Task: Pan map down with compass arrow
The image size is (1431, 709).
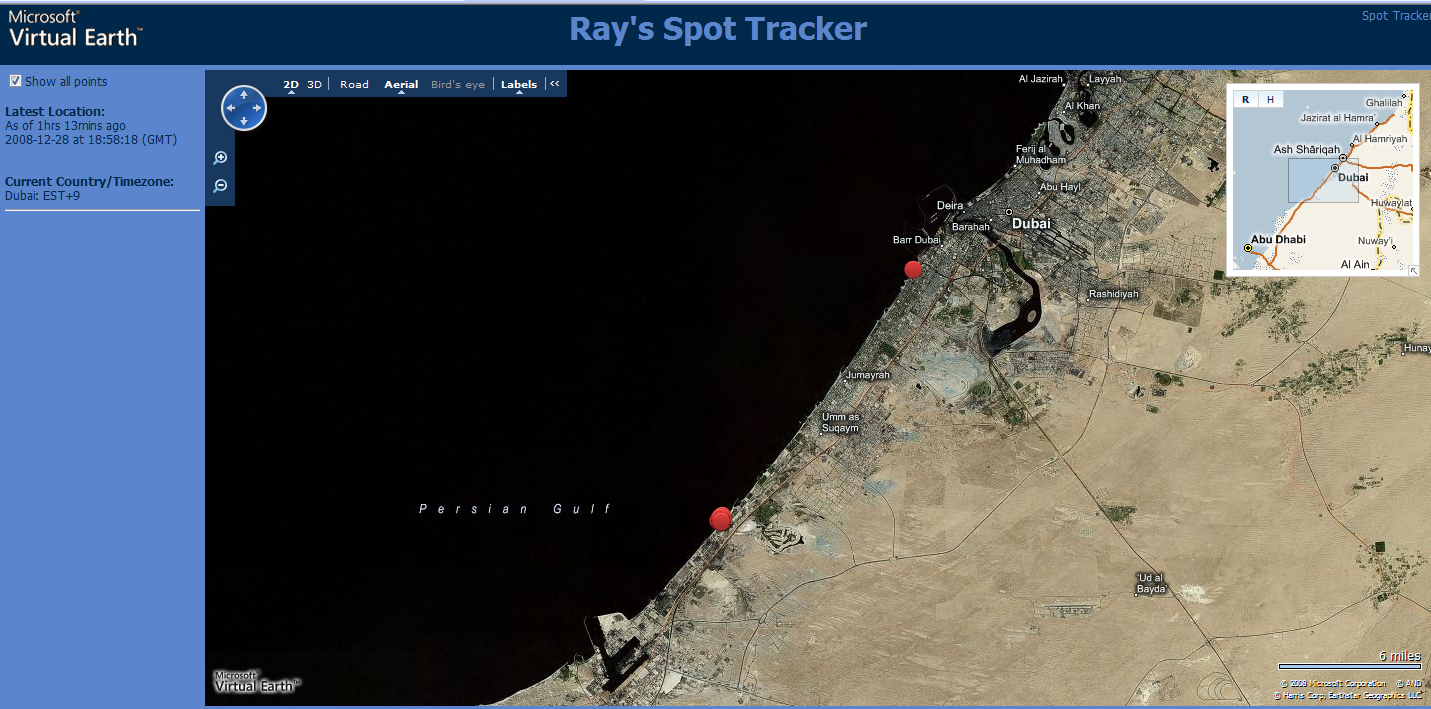Action: (x=244, y=121)
